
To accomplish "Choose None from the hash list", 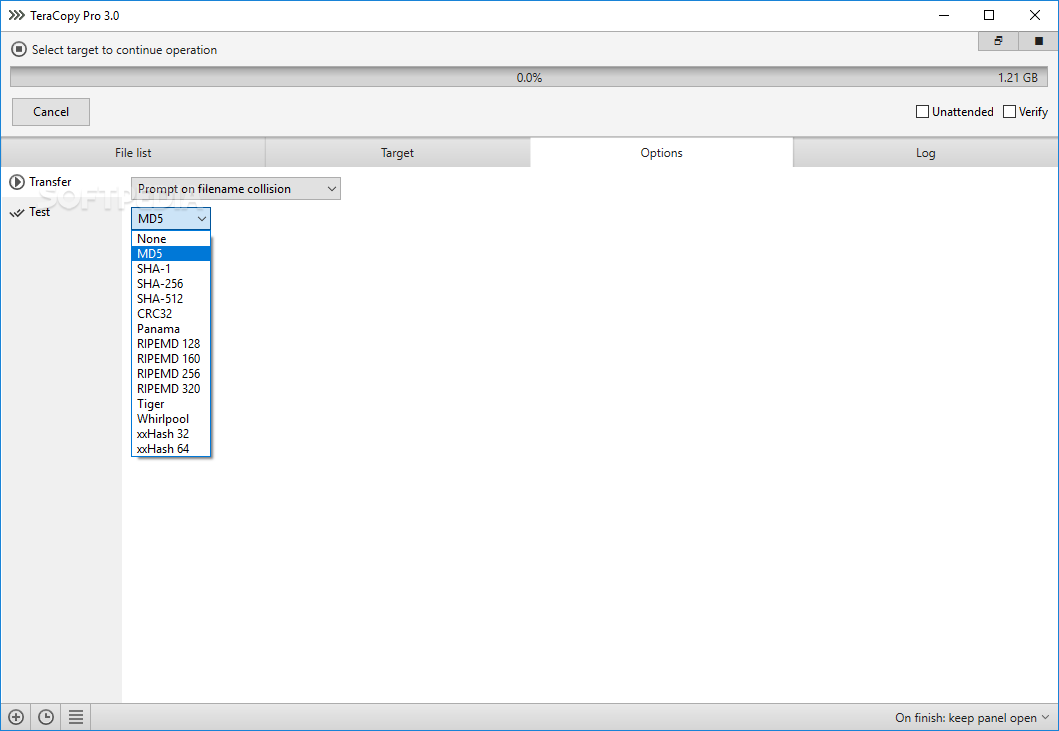I will pyautogui.click(x=171, y=238).
